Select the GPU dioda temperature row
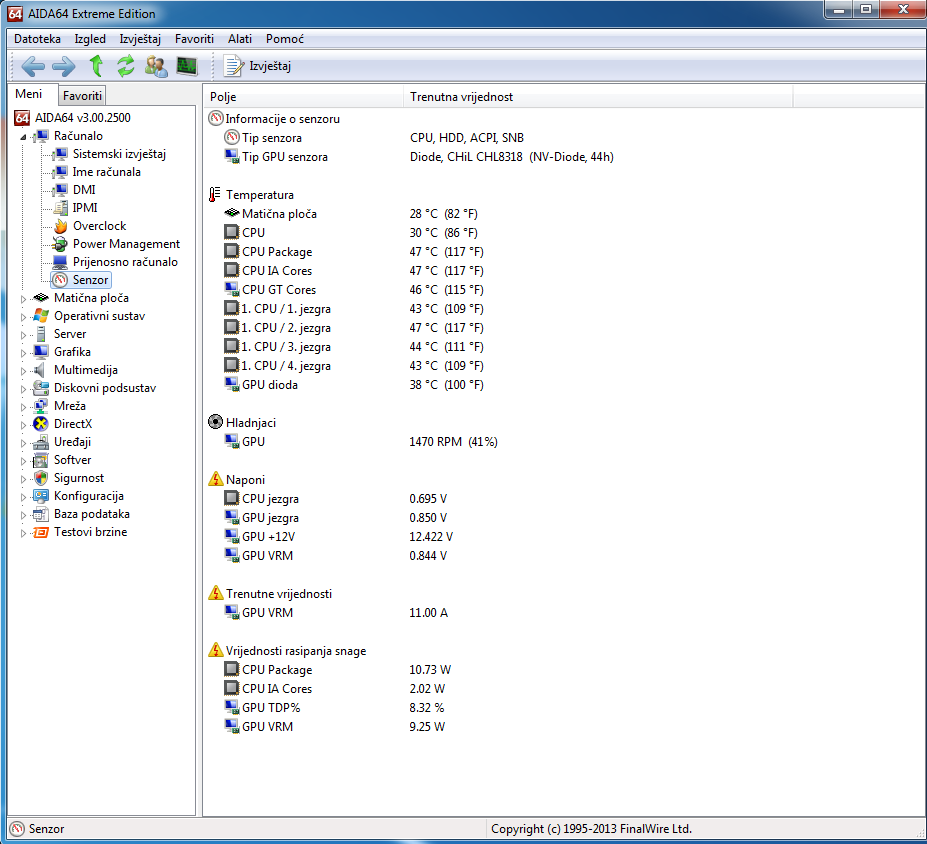The width and height of the screenshot is (927, 844). 565,385
